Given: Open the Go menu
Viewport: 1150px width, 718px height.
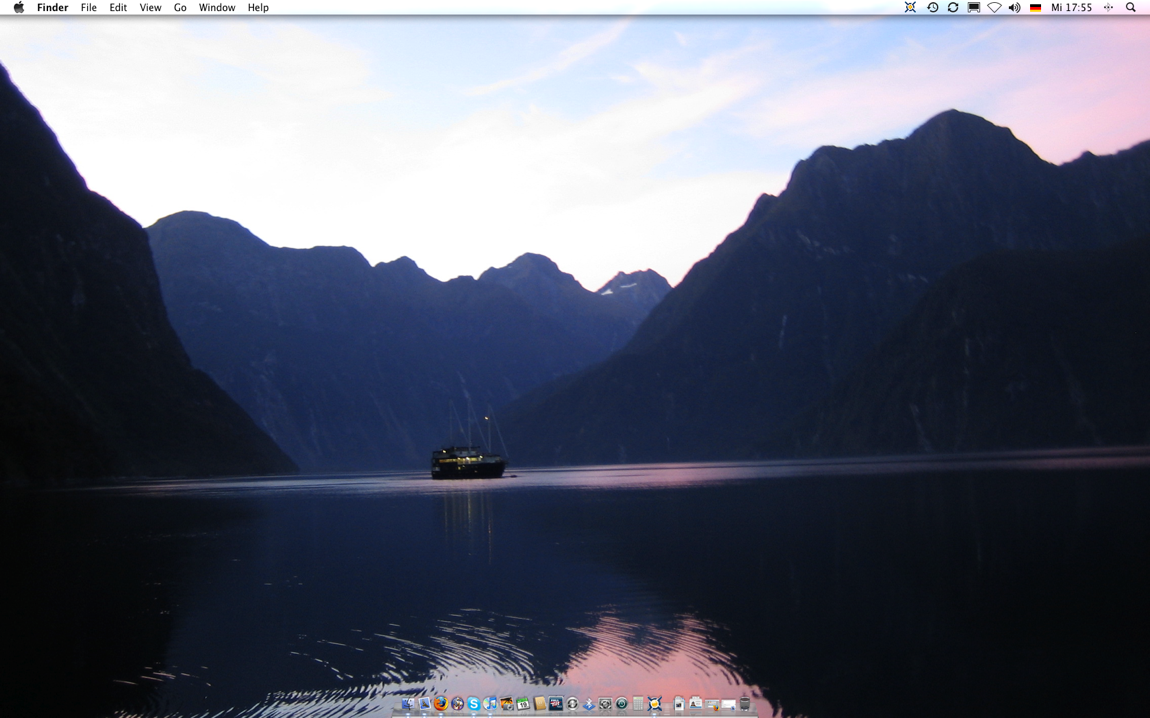Looking at the screenshot, I should pyautogui.click(x=180, y=8).
